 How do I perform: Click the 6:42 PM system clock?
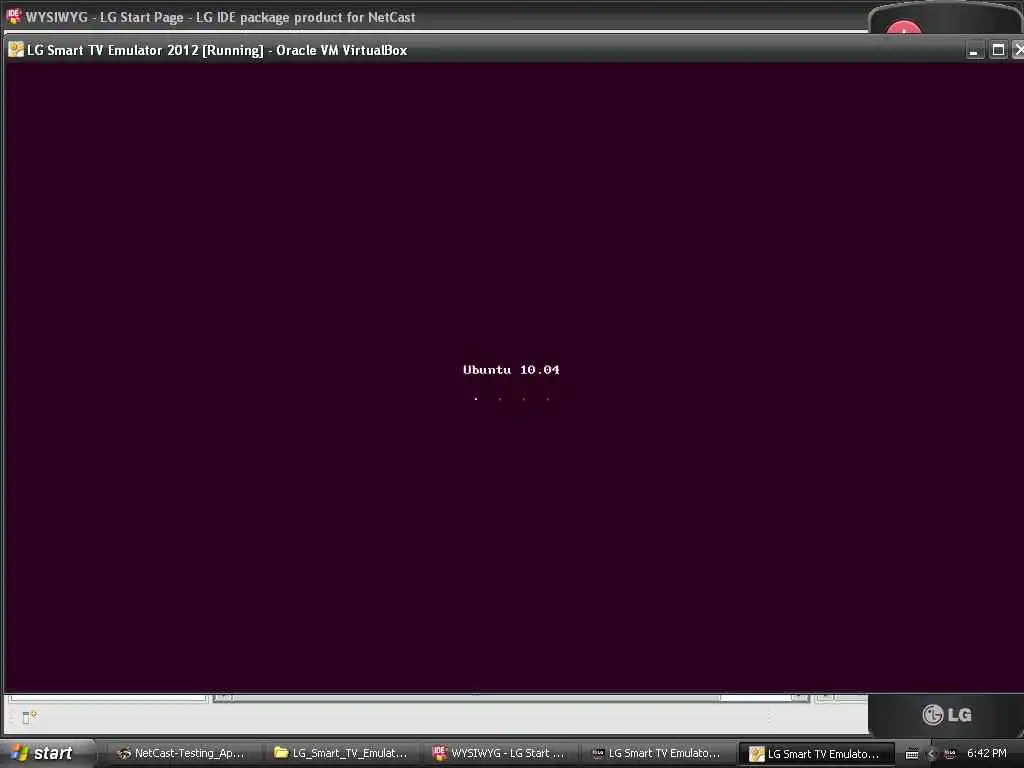(987, 754)
